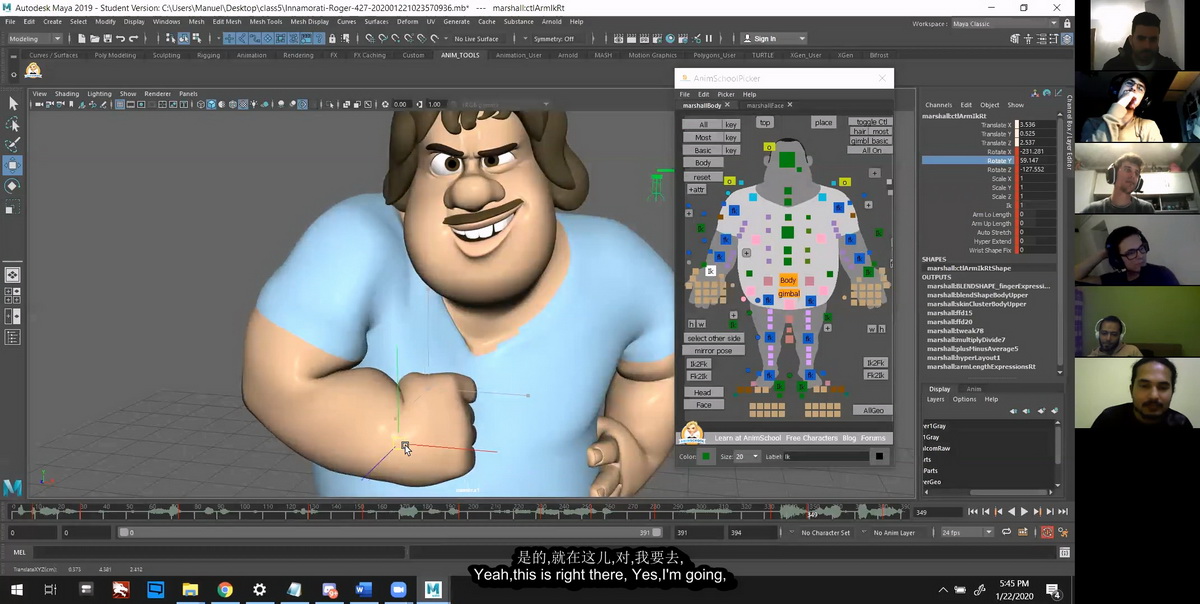Click the Ik2Fk button under mirror pose
The image size is (1200, 604).
pyautogui.click(x=698, y=364)
